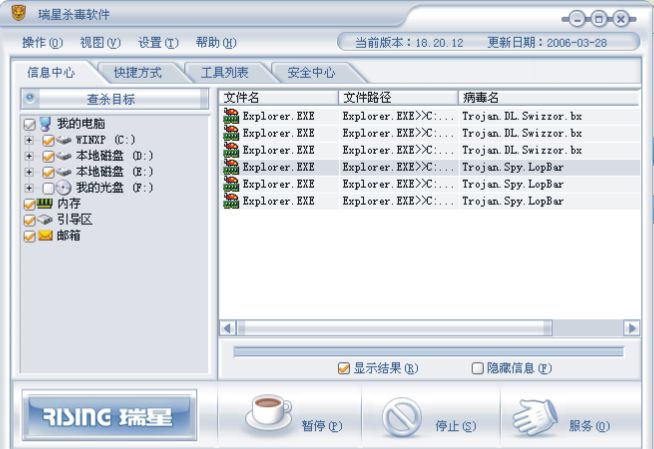Click the local disk (D:) drive icon
The image size is (654, 449).
tap(64, 156)
